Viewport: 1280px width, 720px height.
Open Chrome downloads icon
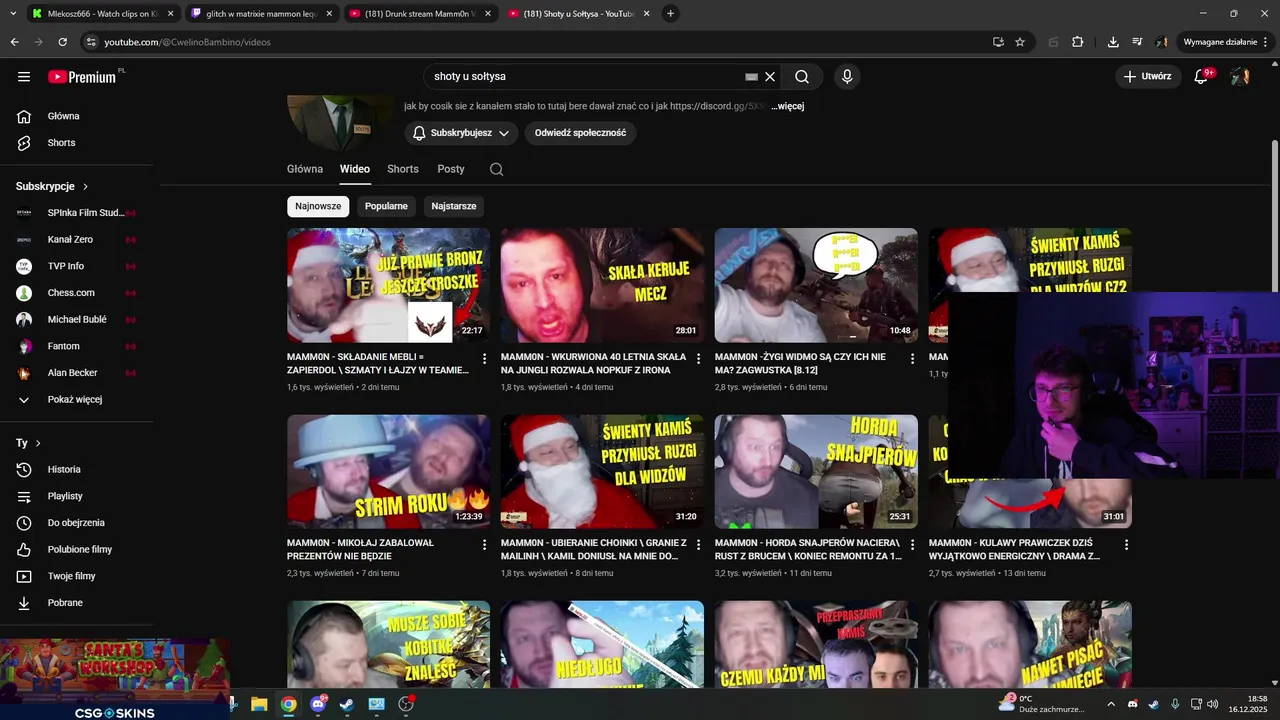1113,42
